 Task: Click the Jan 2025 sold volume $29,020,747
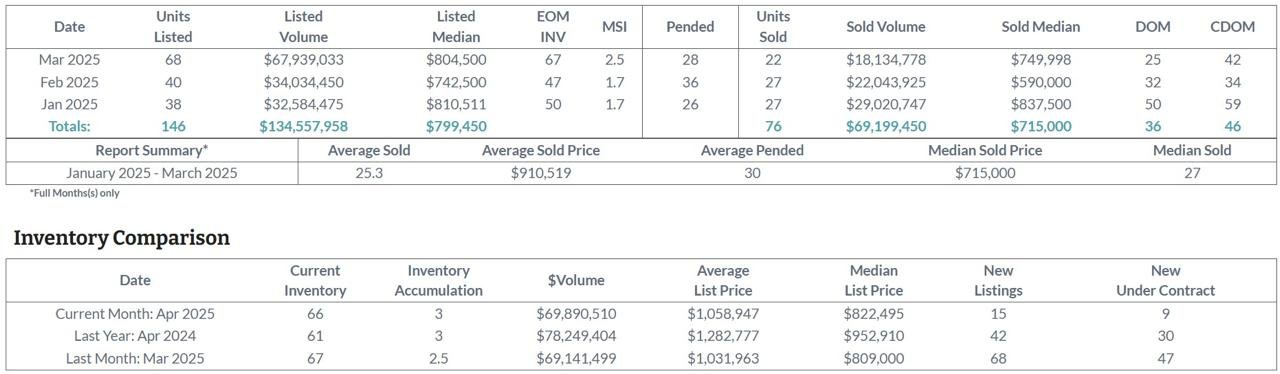pyautogui.click(x=886, y=104)
